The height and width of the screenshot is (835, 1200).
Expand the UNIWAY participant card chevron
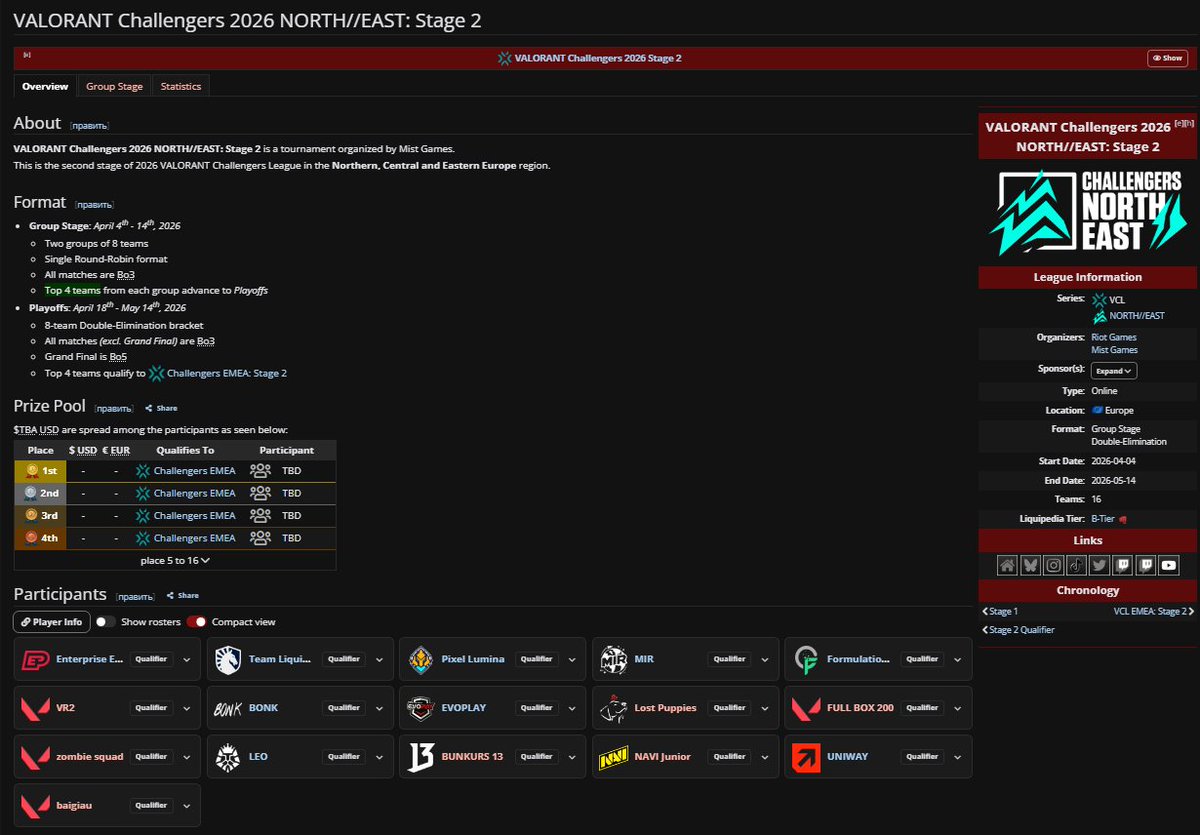957,757
